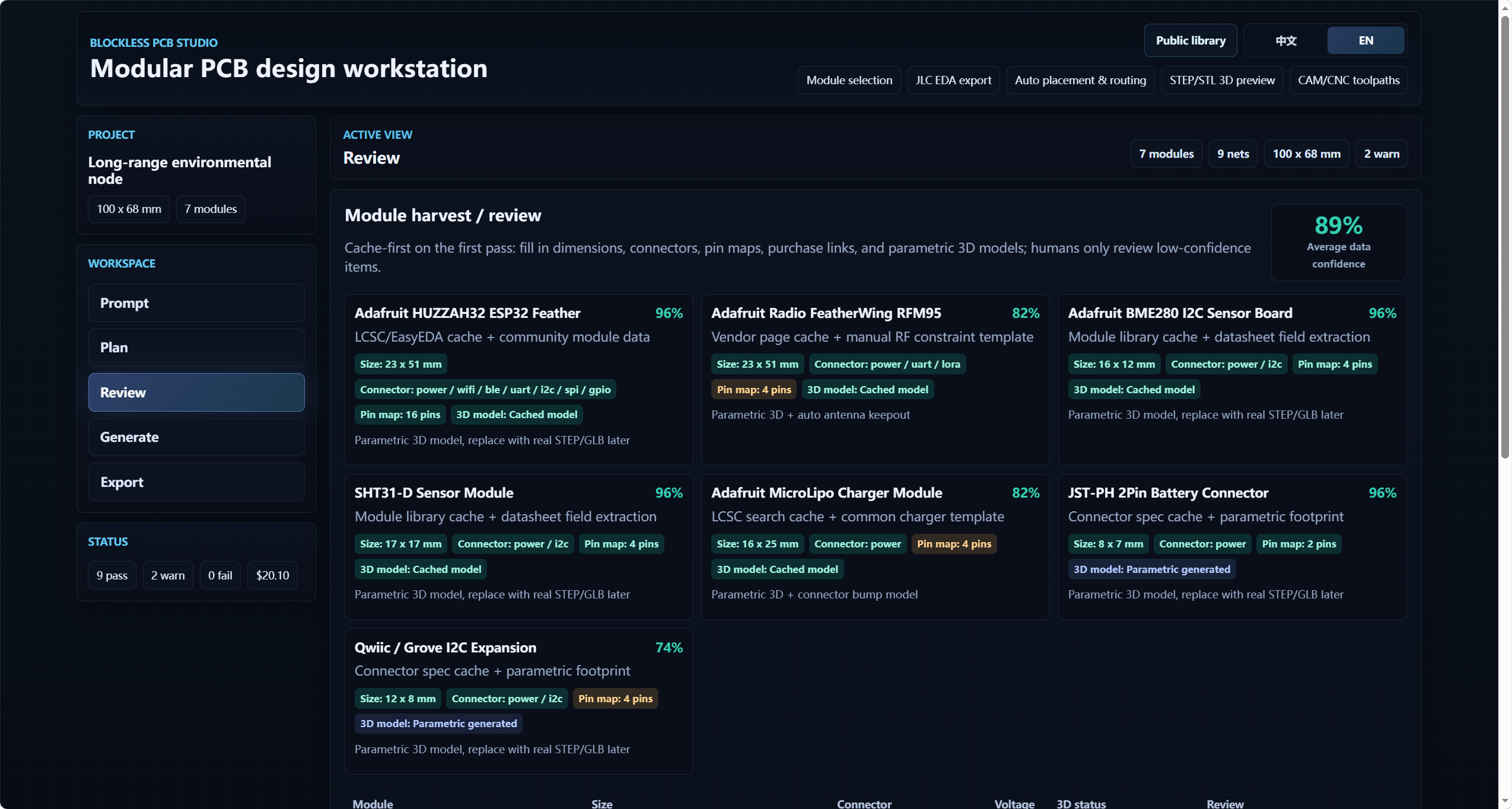Click the Size column header
The width and height of the screenshot is (1512, 809).
(x=601, y=804)
